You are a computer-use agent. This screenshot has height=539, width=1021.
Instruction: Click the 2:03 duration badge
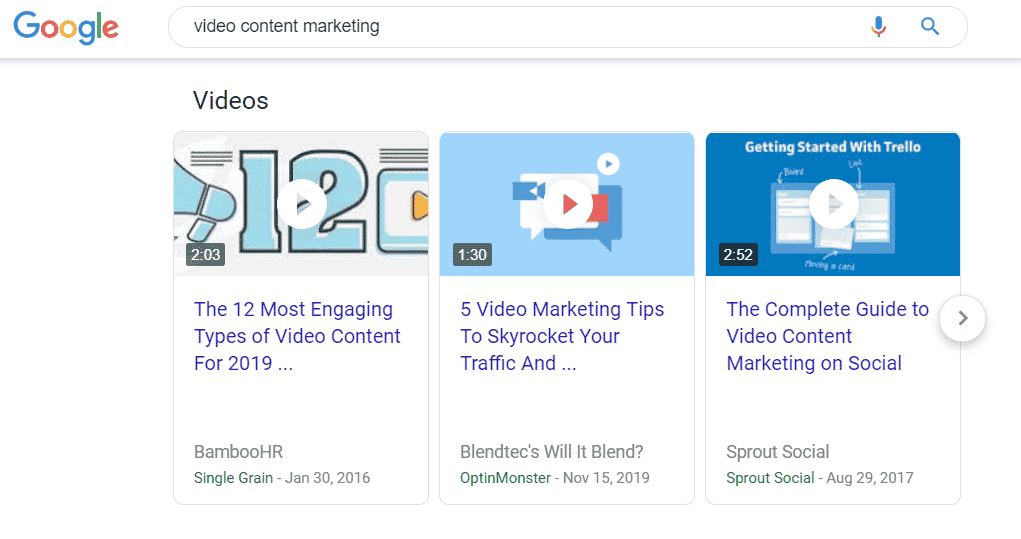pyautogui.click(x=206, y=255)
